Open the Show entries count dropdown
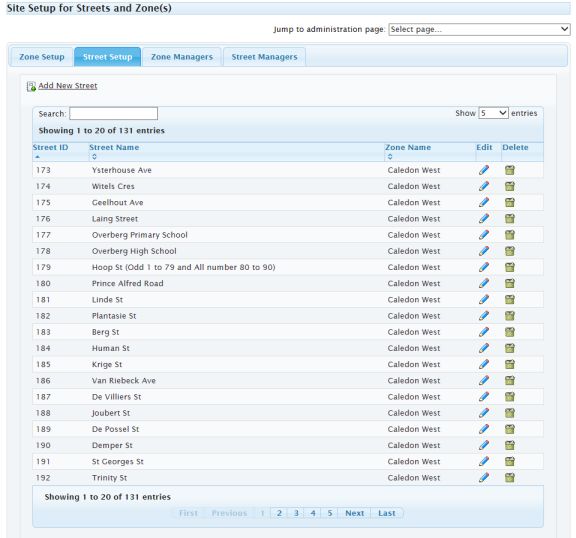The width and height of the screenshot is (576, 538). pos(493,113)
